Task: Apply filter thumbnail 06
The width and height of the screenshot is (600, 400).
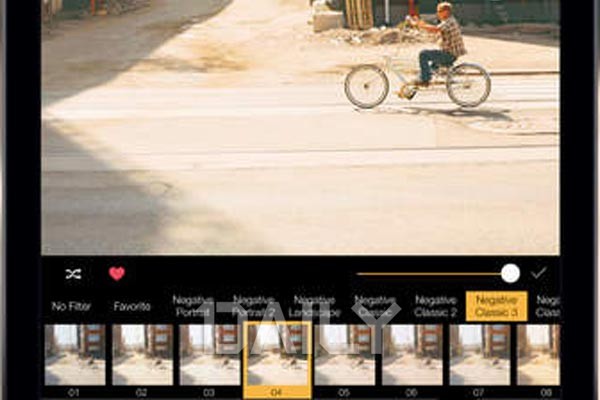Action: 412,355
